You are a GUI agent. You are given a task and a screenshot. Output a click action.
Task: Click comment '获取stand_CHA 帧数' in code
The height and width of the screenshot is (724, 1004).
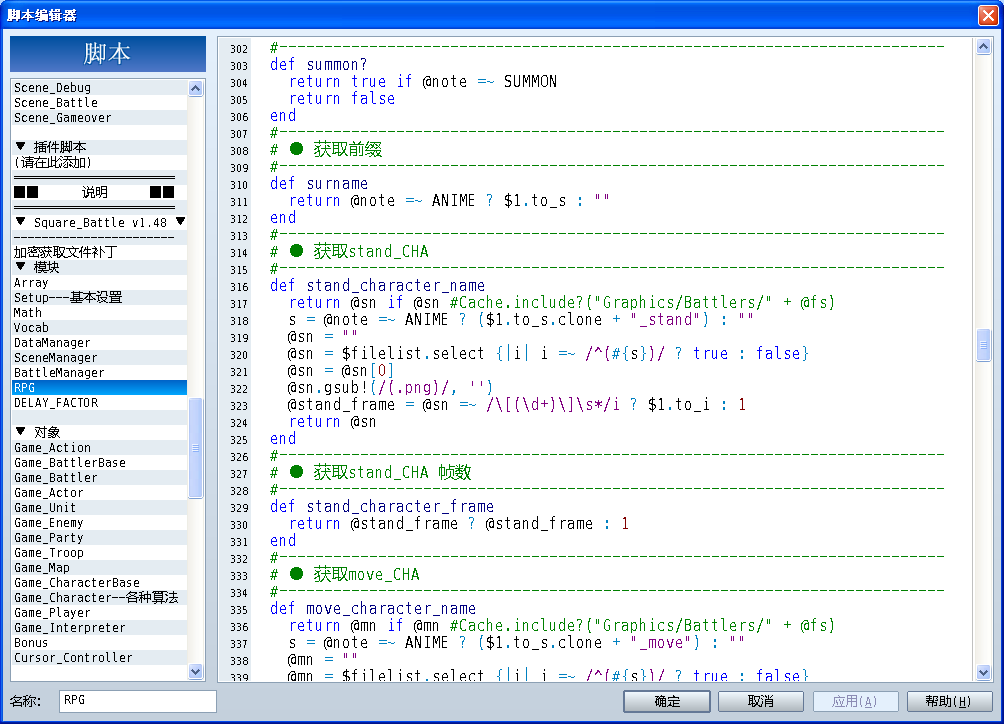(392, 472)
